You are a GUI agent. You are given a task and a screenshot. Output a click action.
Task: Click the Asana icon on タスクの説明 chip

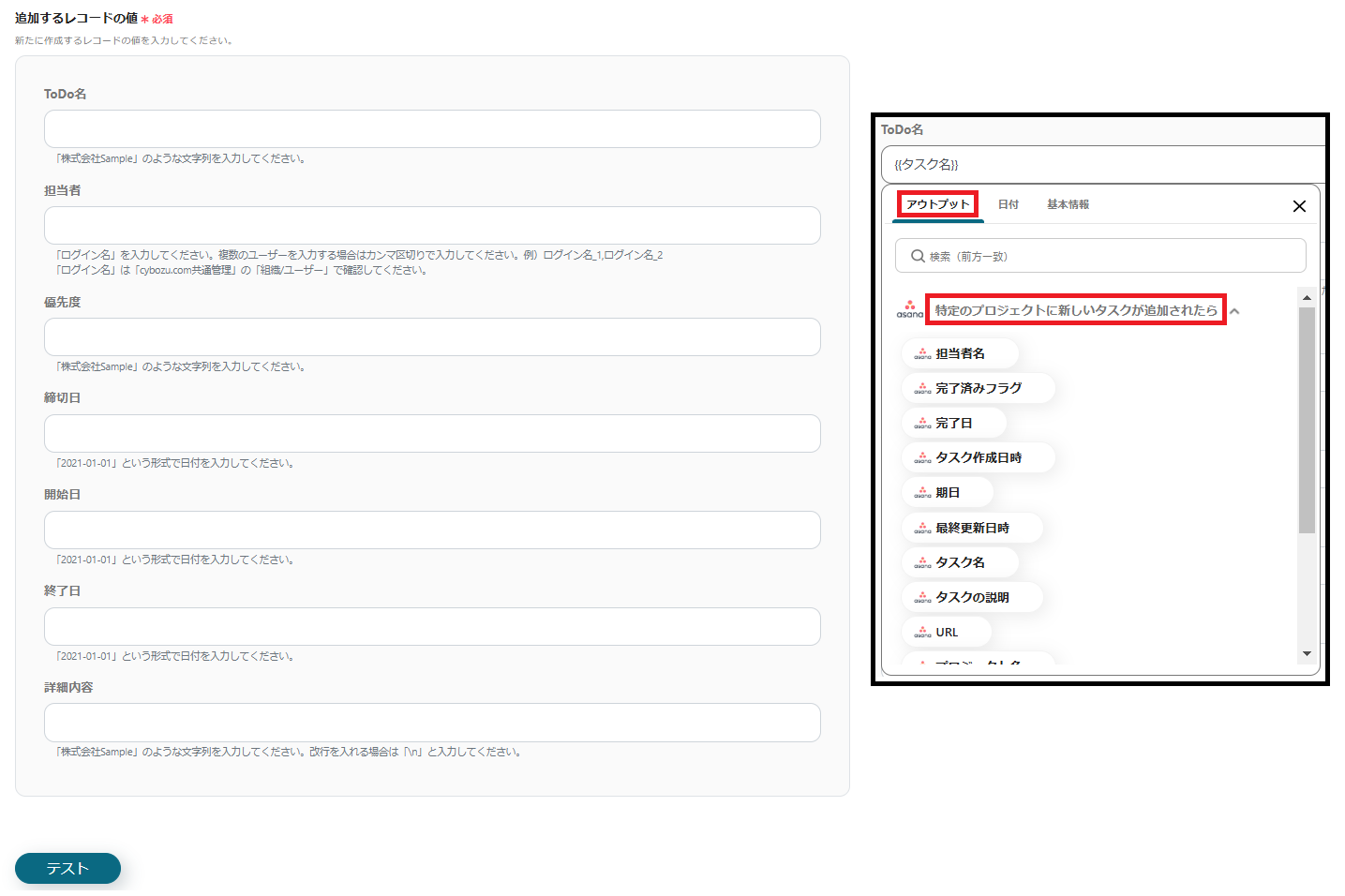pos(922,597)
